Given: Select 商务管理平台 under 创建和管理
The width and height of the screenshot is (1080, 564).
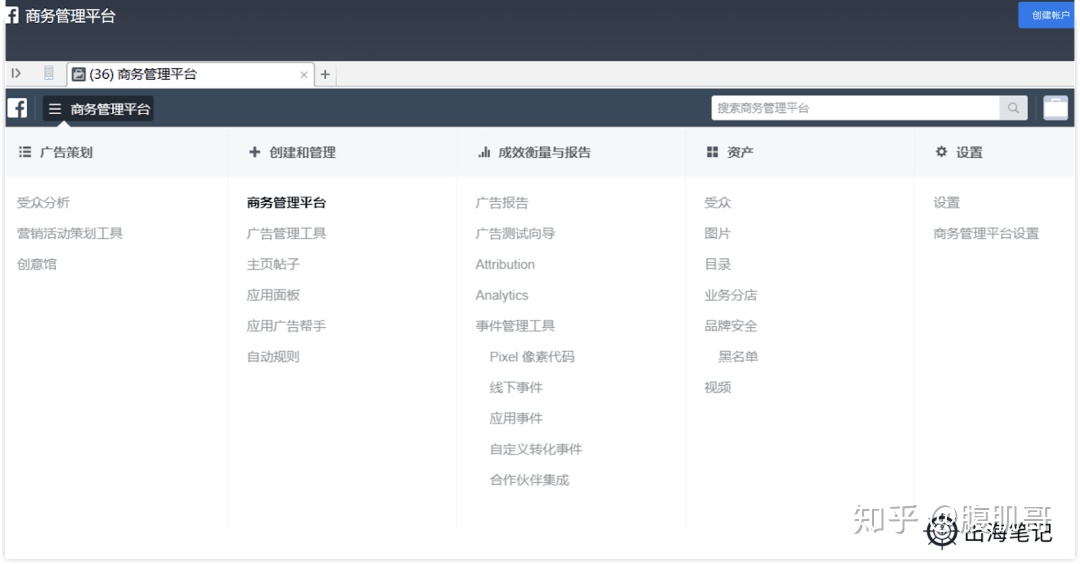Looking at the screenshot, I should [287, 202].
